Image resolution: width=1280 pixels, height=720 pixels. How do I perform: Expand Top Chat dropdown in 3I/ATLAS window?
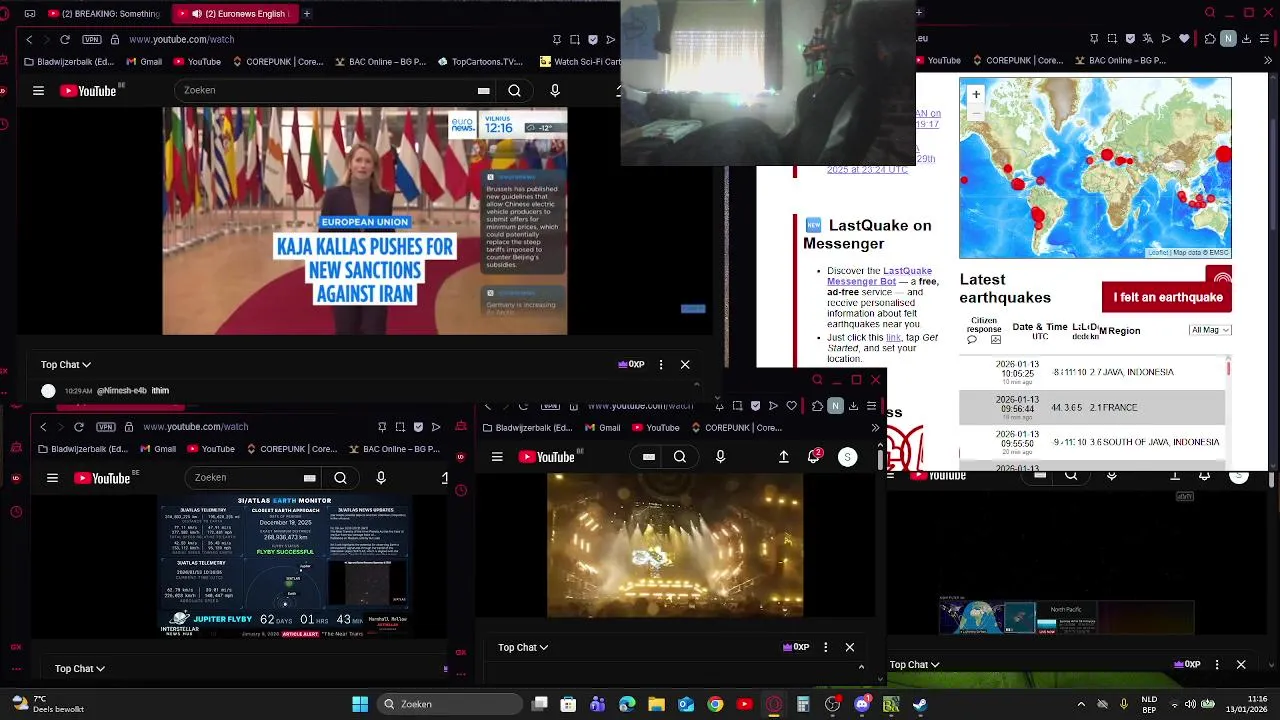pyautogui.click(x=80, y=669)
